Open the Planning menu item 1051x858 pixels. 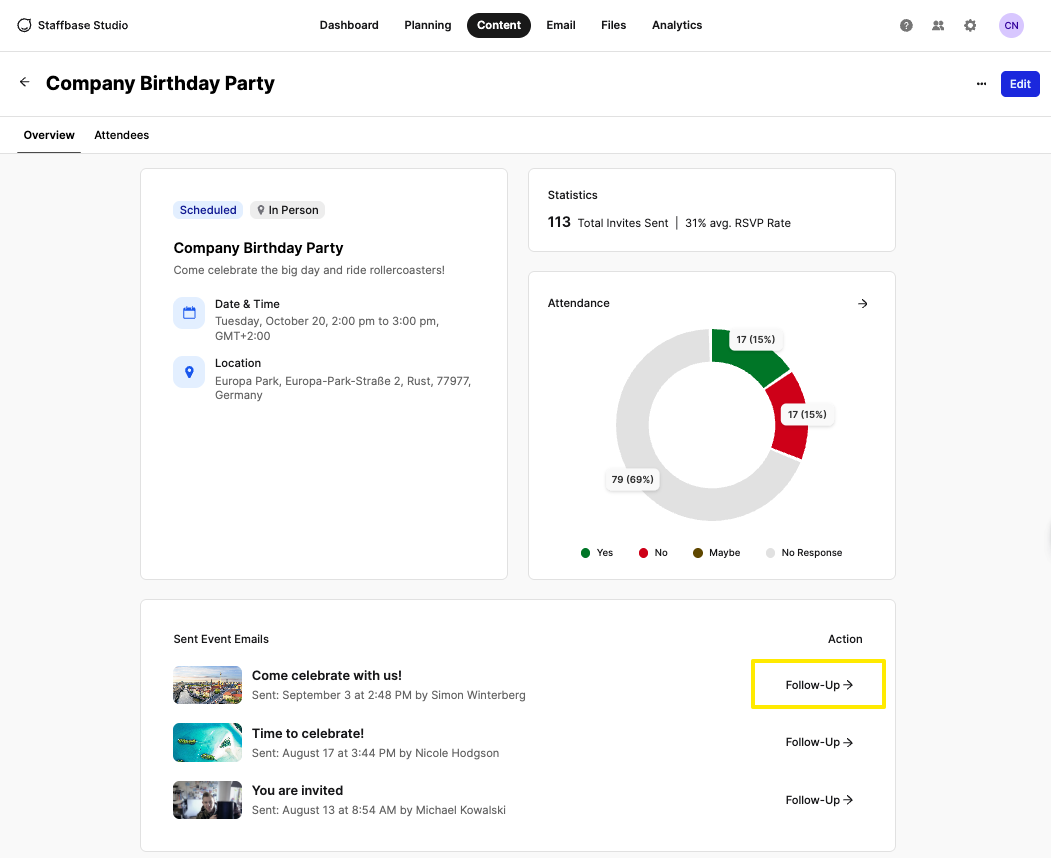[428, 25]
